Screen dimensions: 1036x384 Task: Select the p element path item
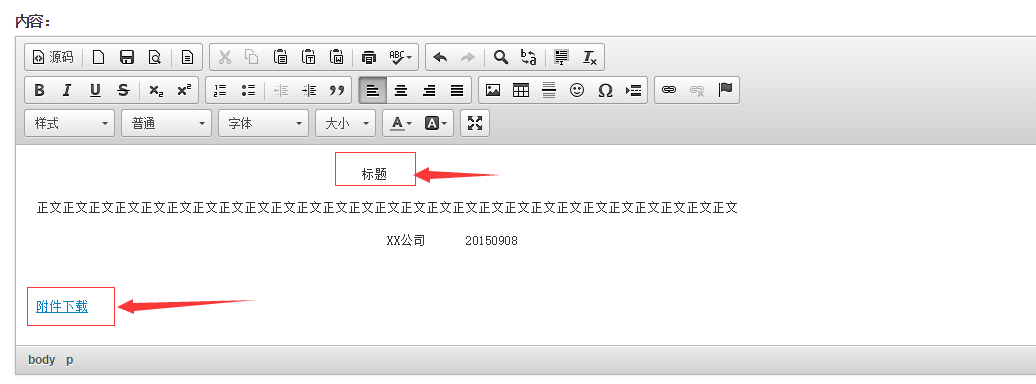(69, 360)
